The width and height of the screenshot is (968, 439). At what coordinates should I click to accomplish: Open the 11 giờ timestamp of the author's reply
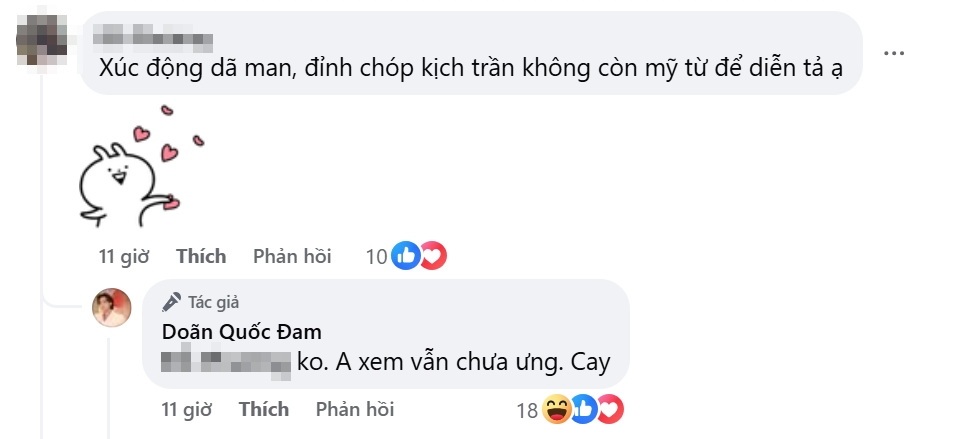(x=186, y=409)
